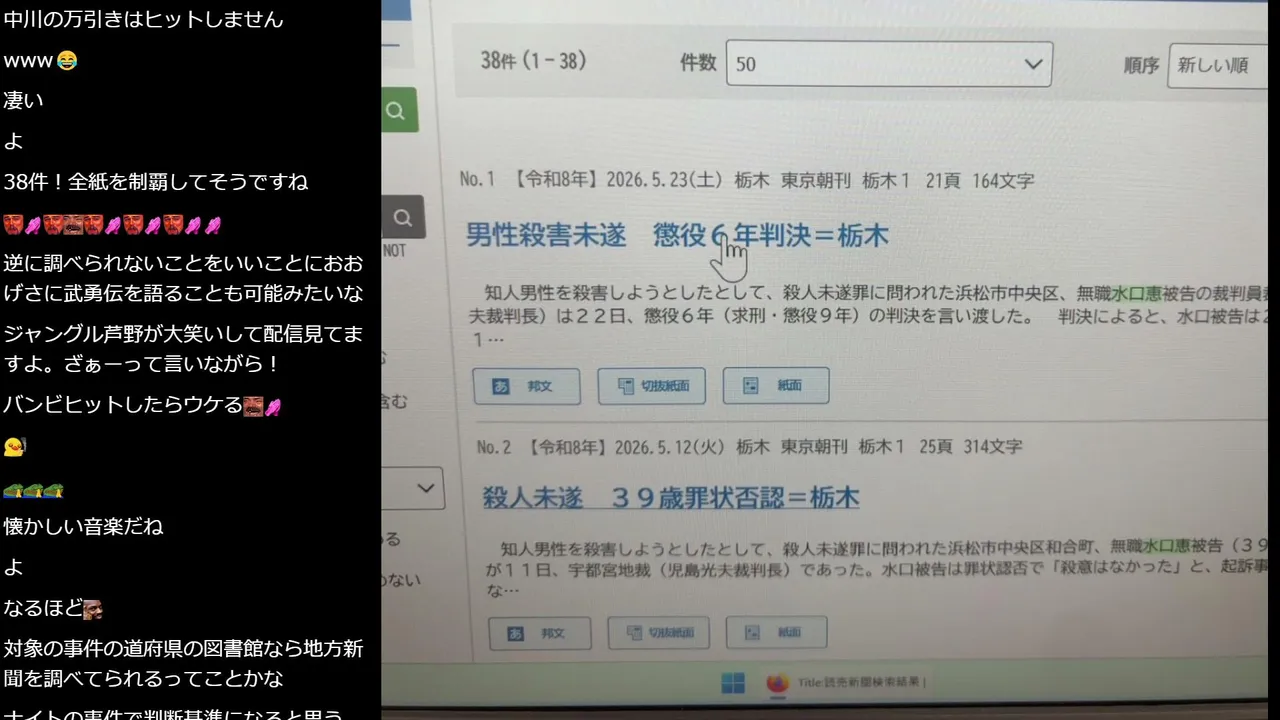Click 邦文 button for article No.2
The image size is (1280, 720).
540,633
